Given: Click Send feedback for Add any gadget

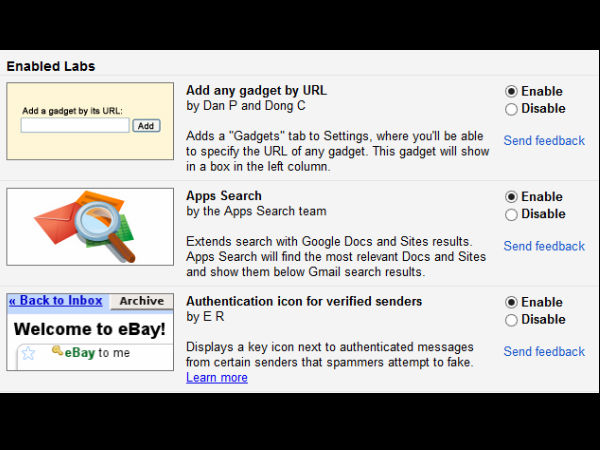Looking at the screenshot, I should click(543, 141).
